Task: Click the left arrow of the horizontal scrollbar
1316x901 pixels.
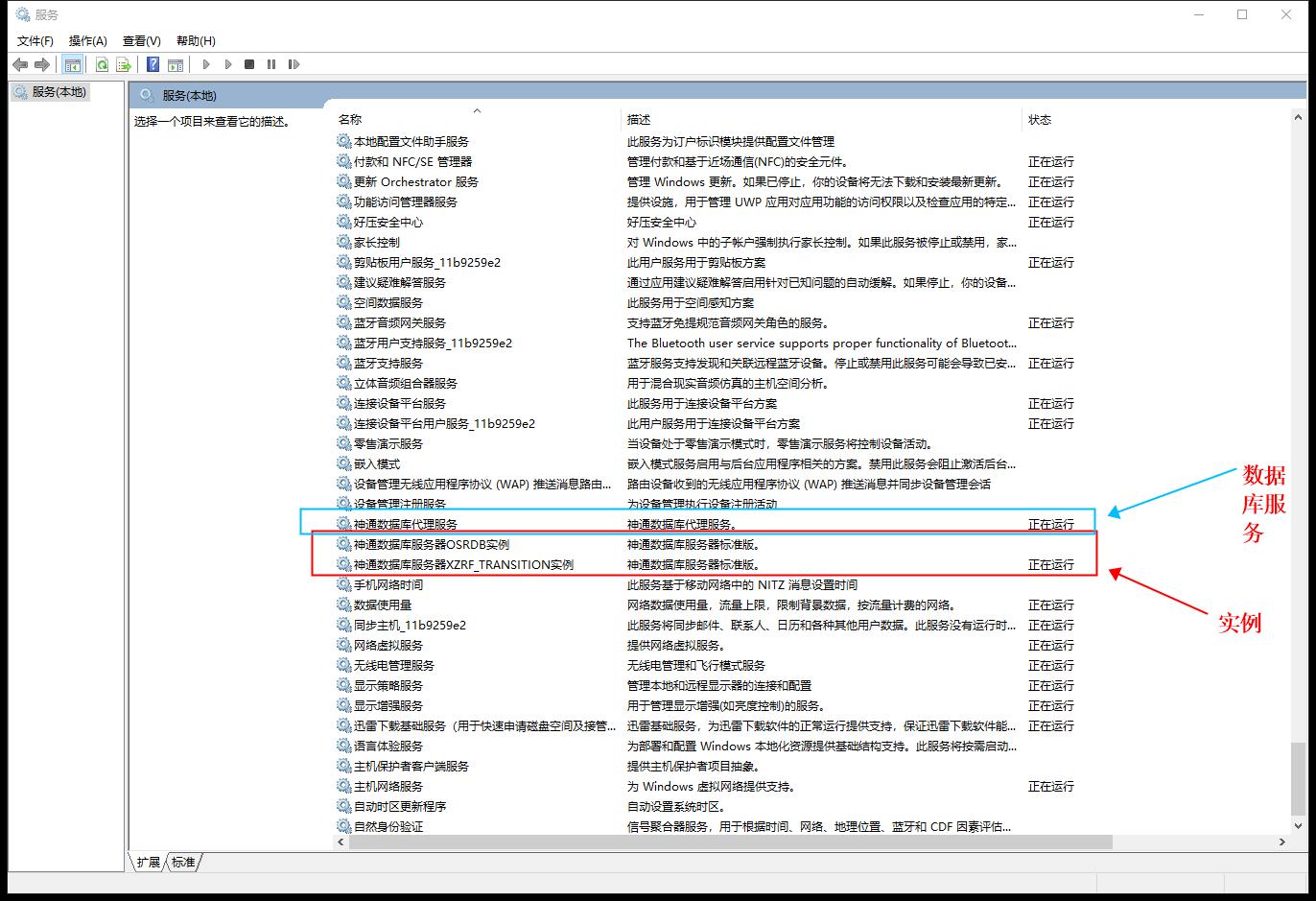Action: point(340,842)
